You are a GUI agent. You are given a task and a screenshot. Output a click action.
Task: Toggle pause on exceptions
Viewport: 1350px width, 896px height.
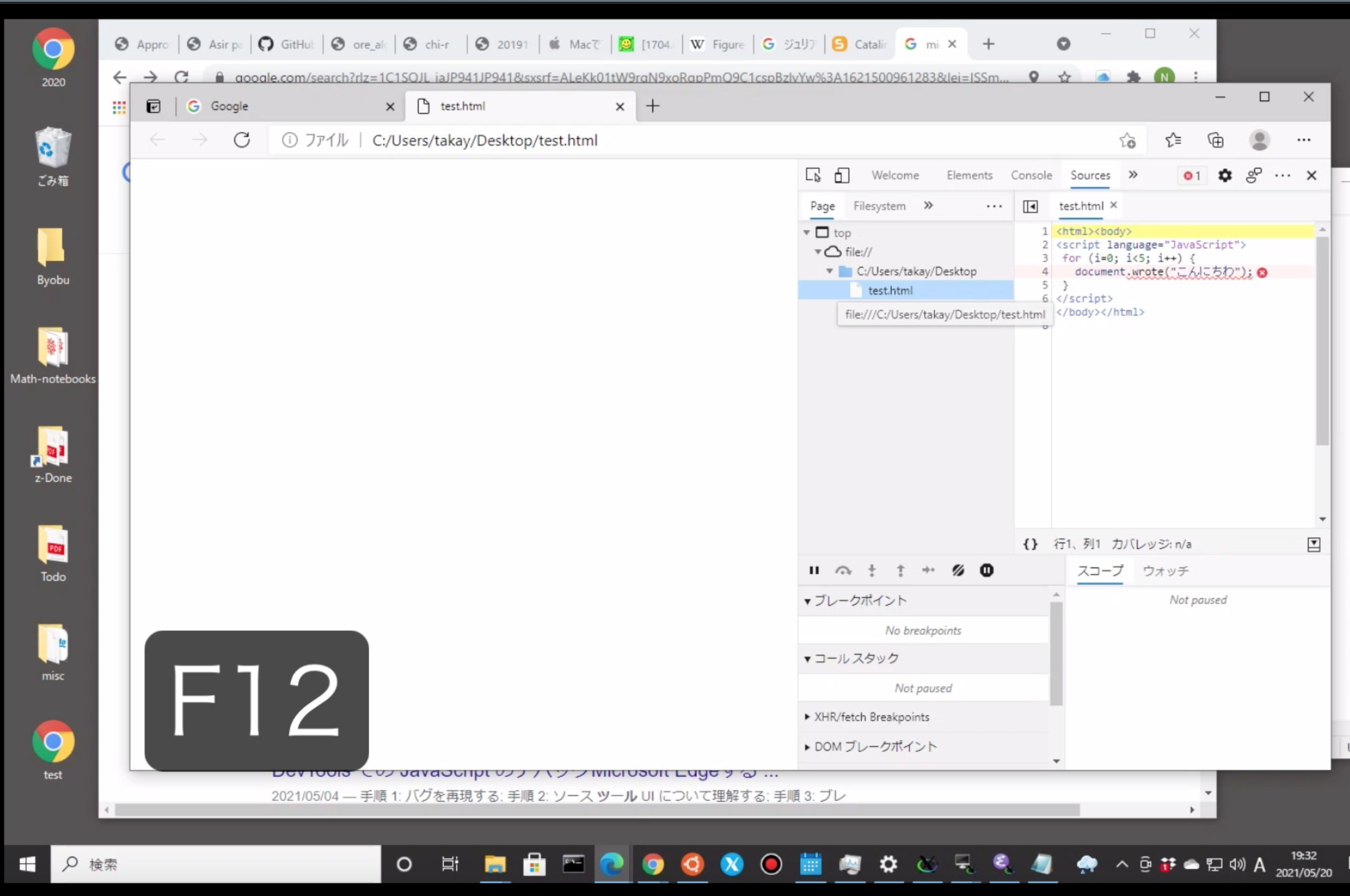click(987, 570)
